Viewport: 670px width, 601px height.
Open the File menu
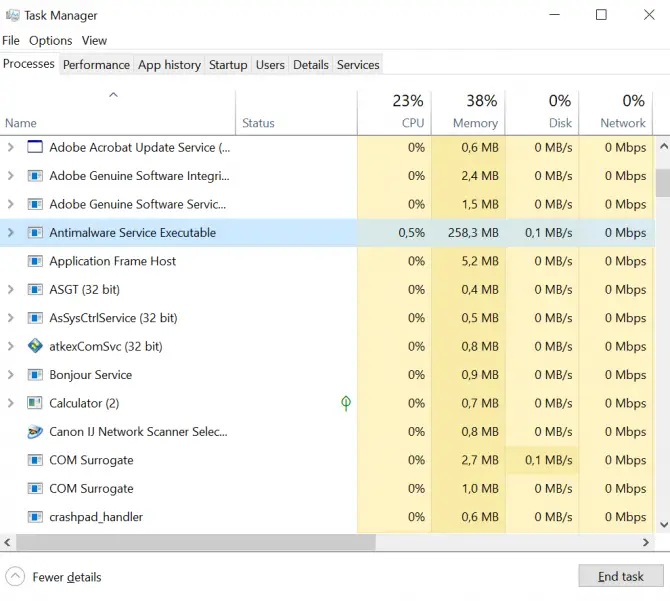tap(11, 41)
